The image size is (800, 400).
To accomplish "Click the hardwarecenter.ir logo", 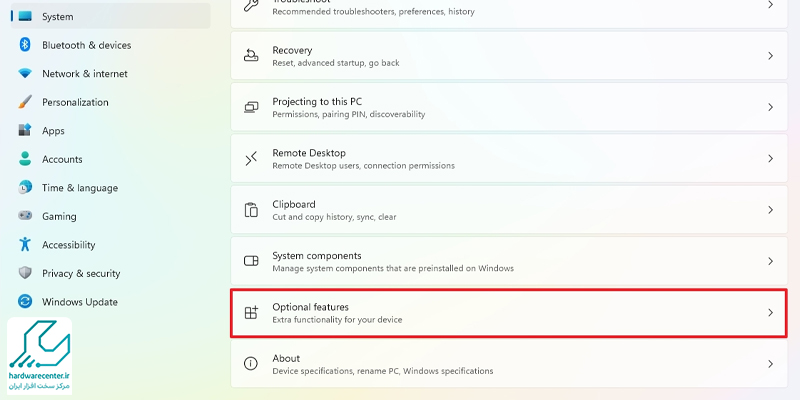I will coord(39,355).
